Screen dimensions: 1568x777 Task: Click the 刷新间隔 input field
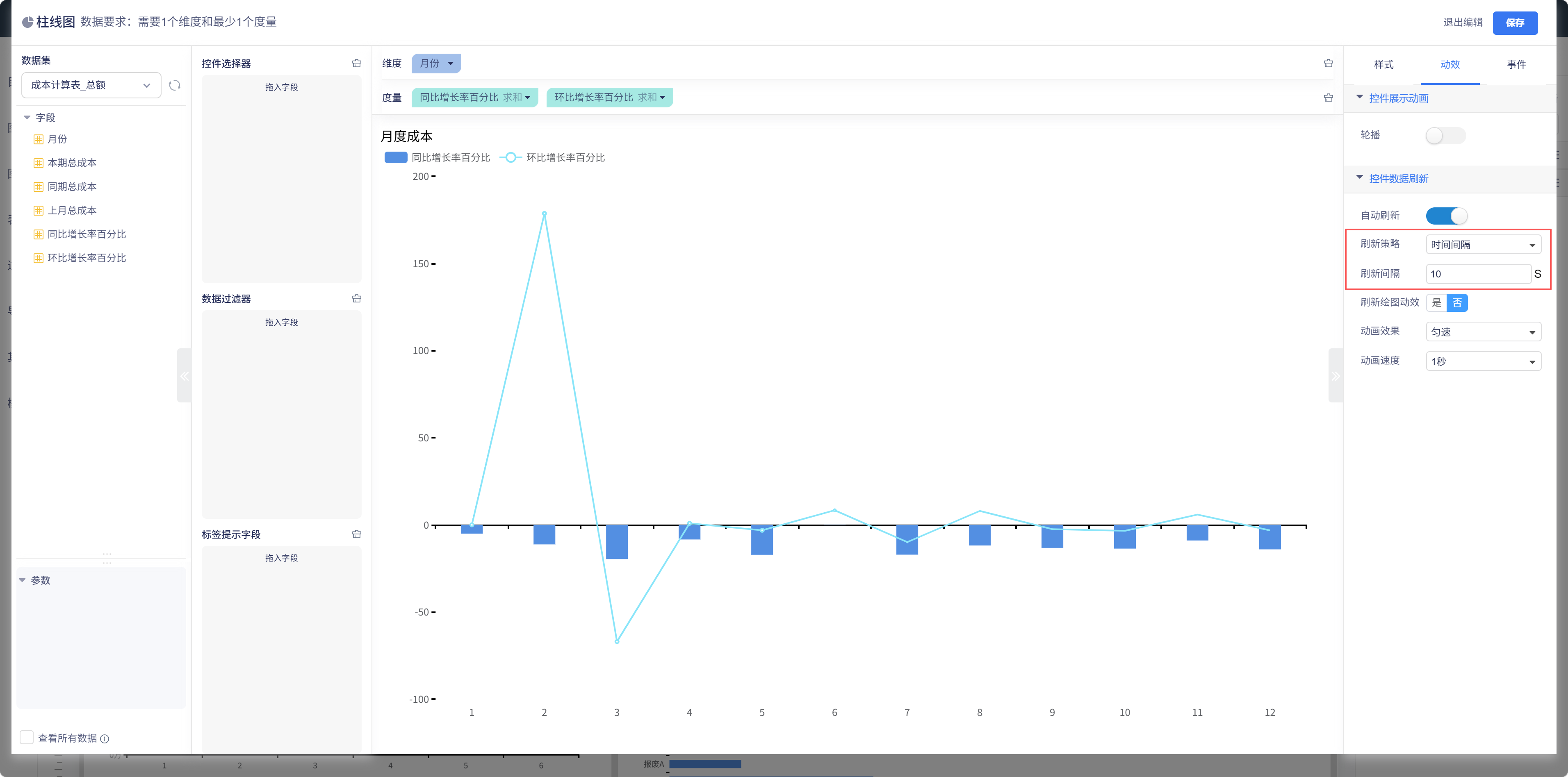click(x=1478, y=274)
